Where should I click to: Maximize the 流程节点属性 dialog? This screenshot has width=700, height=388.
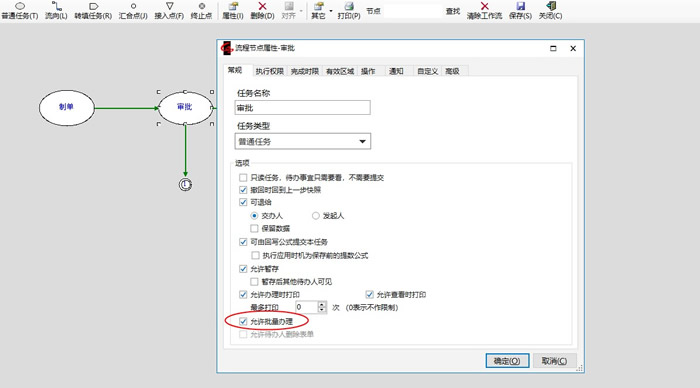pyautogui.click(x=553, y=48)
